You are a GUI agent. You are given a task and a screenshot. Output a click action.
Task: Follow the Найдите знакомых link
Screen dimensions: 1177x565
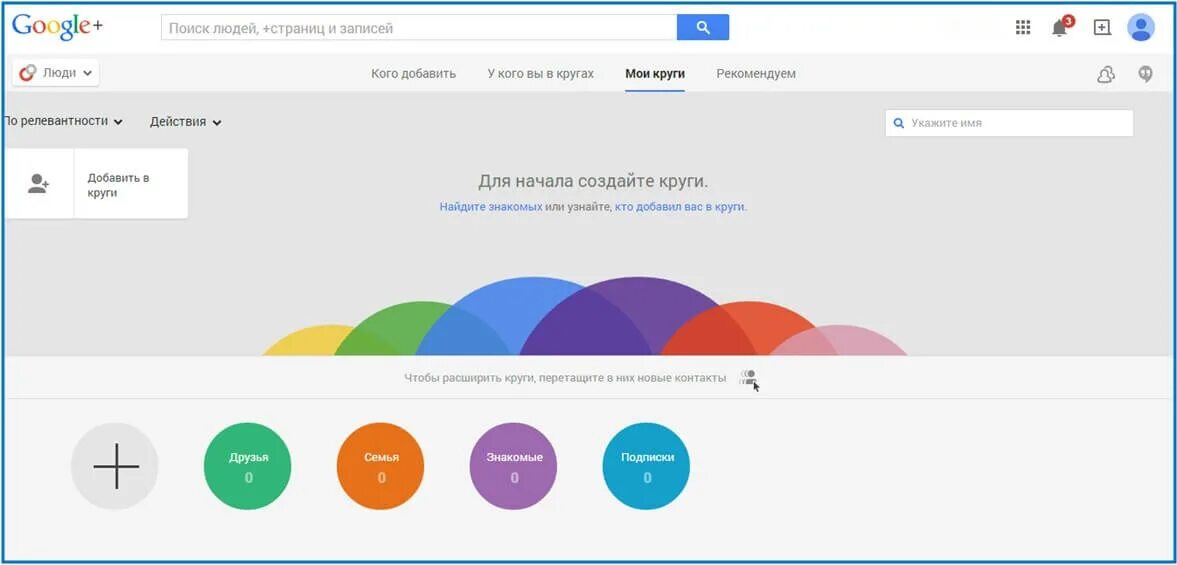coord(491,206)
